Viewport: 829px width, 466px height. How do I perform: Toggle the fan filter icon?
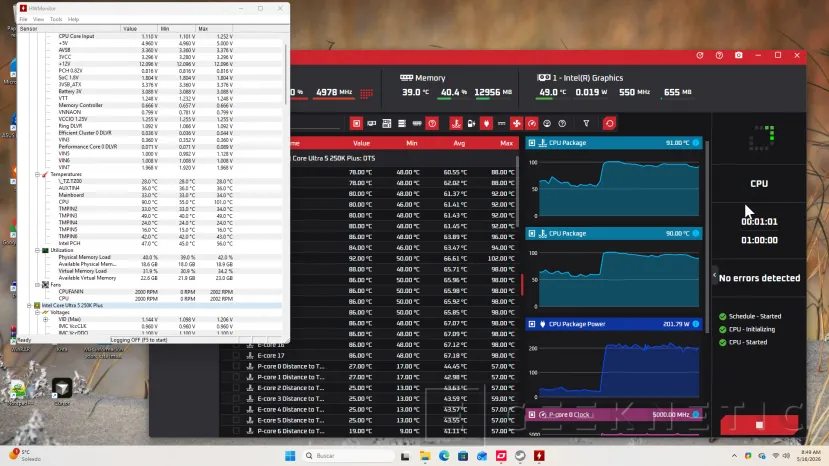pyautogui.click(x=517, y=123)
